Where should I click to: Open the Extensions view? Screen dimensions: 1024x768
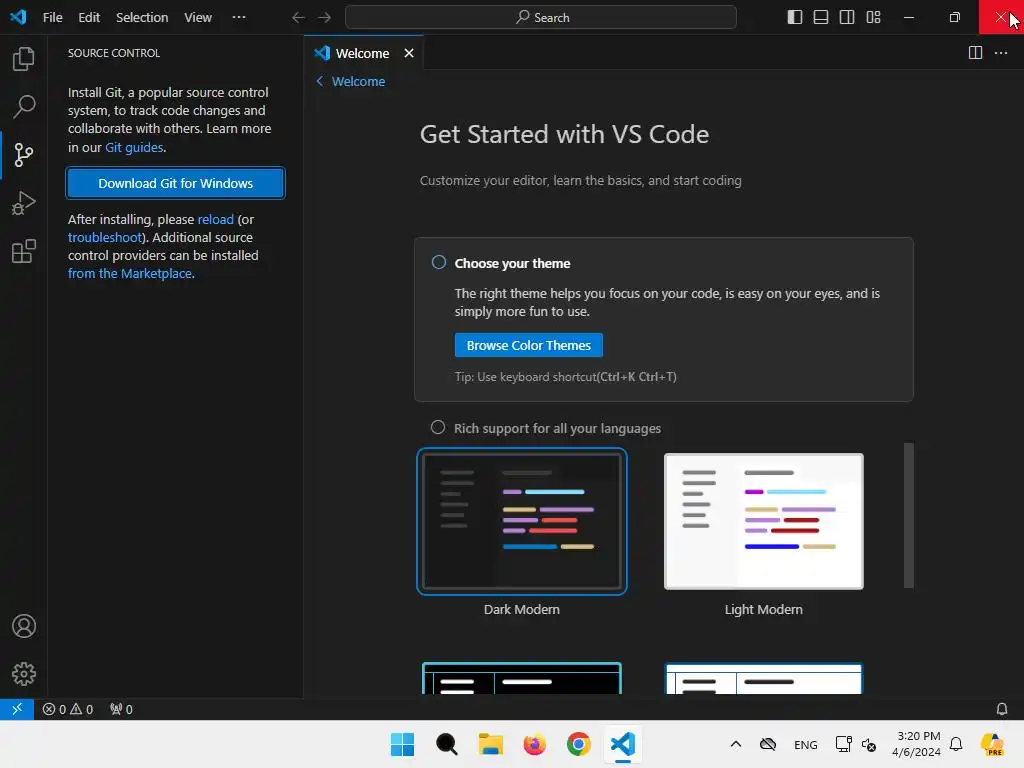click(x=24, y=251)
